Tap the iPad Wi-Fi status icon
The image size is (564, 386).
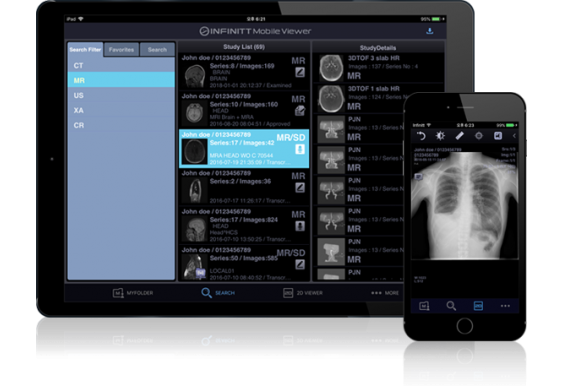[x=81, y=19]
